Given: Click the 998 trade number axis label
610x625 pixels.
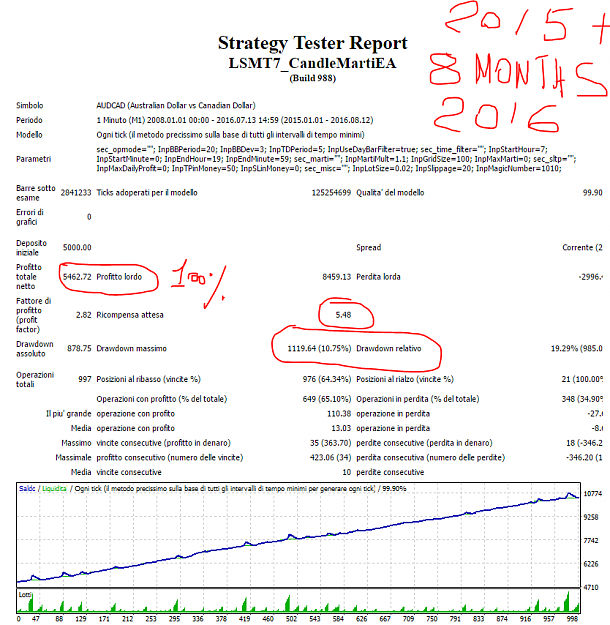Looking at the screenshot, I should click(573, 619).
